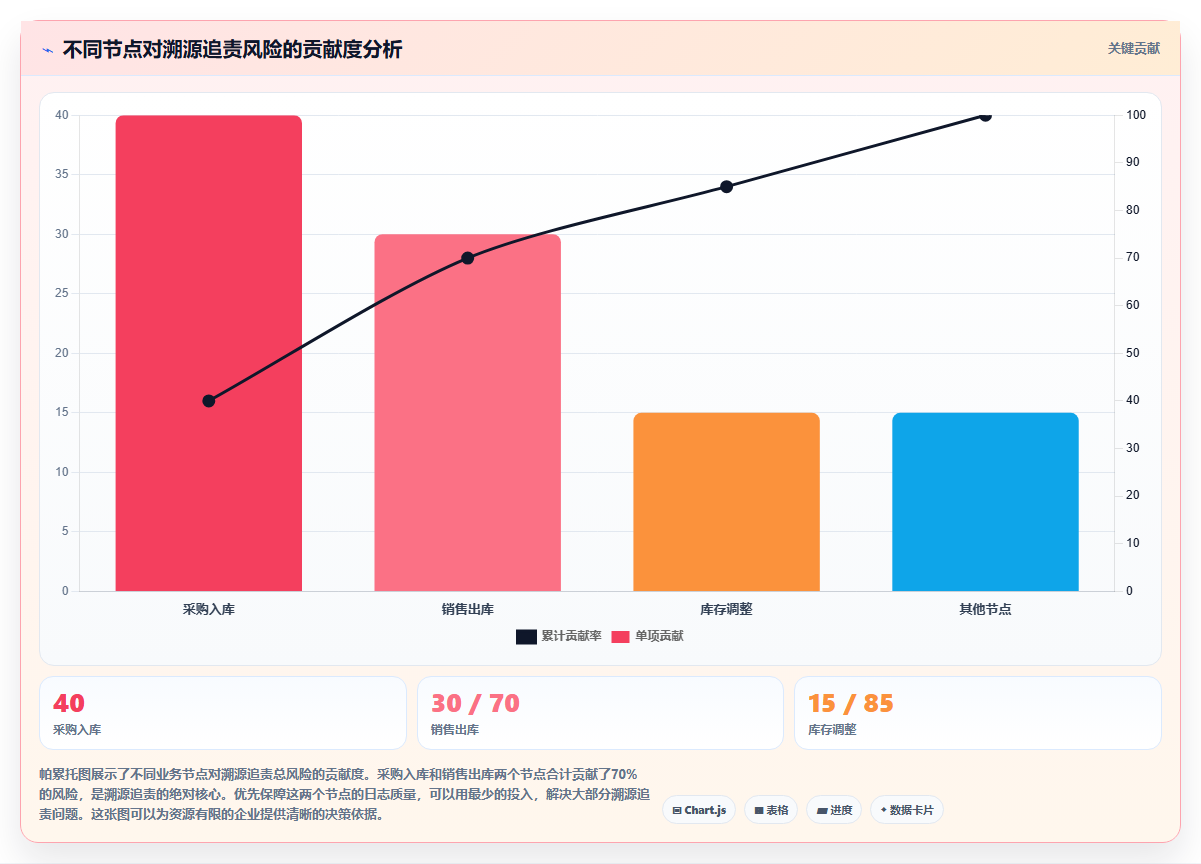Open the 15 / 85 库存调整 data card
Screen dimensions: 1201x864
978,713
